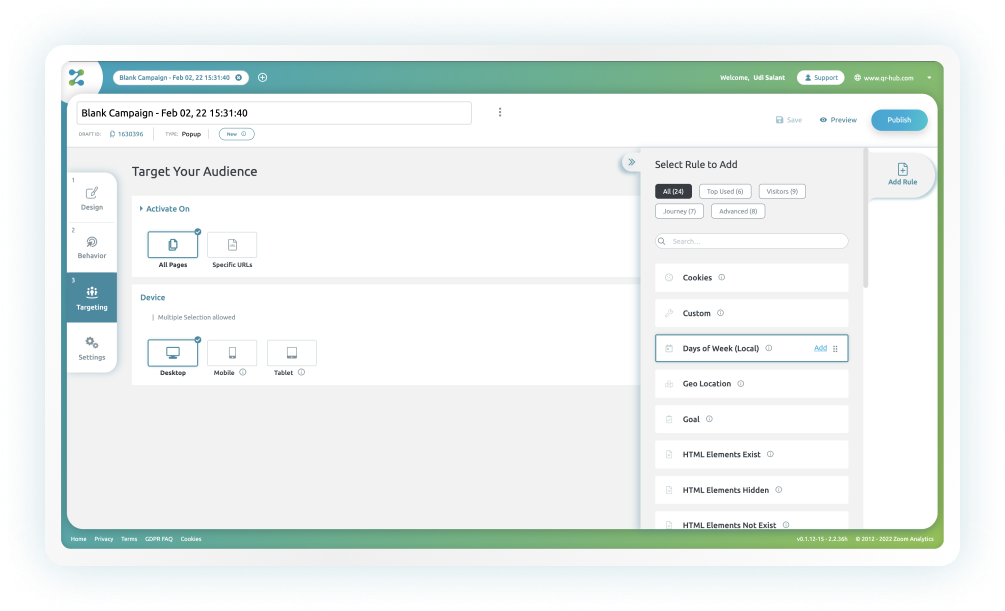
Task: Click the Zoom Analytics logo
Action: tap(78, 76)
